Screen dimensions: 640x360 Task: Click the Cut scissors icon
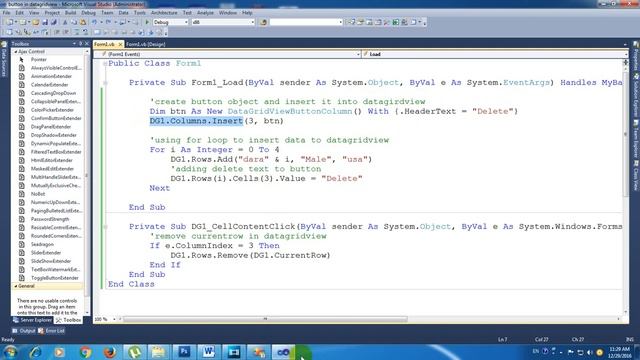click(x=65, y=22)
